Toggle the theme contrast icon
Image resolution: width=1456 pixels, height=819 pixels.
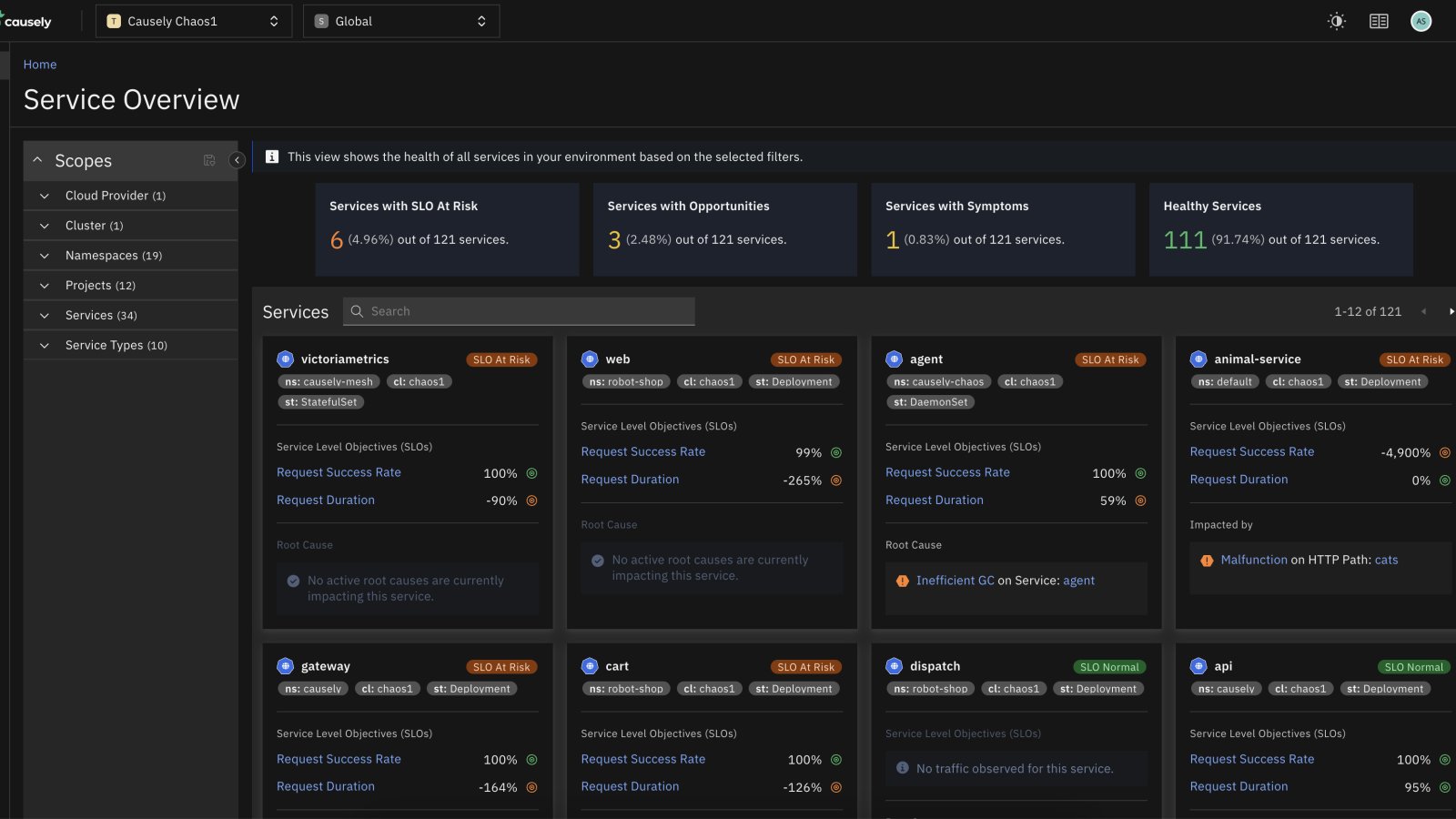[x=1336, y=20]
